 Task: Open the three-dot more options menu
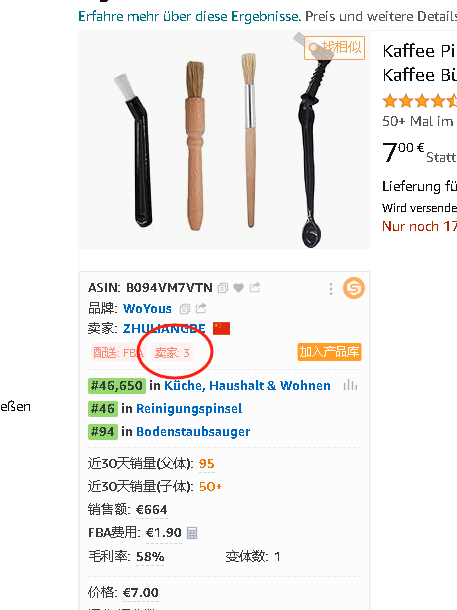[331, 289]
